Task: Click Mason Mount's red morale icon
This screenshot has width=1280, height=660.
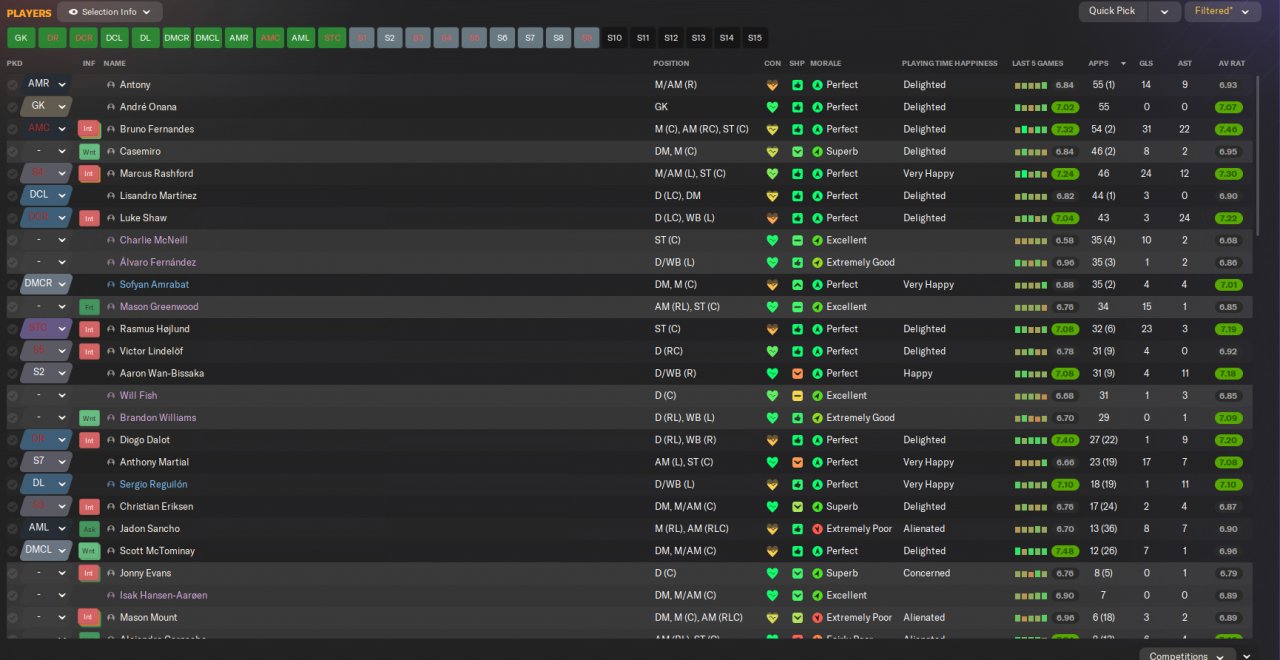Action: [x=817, y=618]
